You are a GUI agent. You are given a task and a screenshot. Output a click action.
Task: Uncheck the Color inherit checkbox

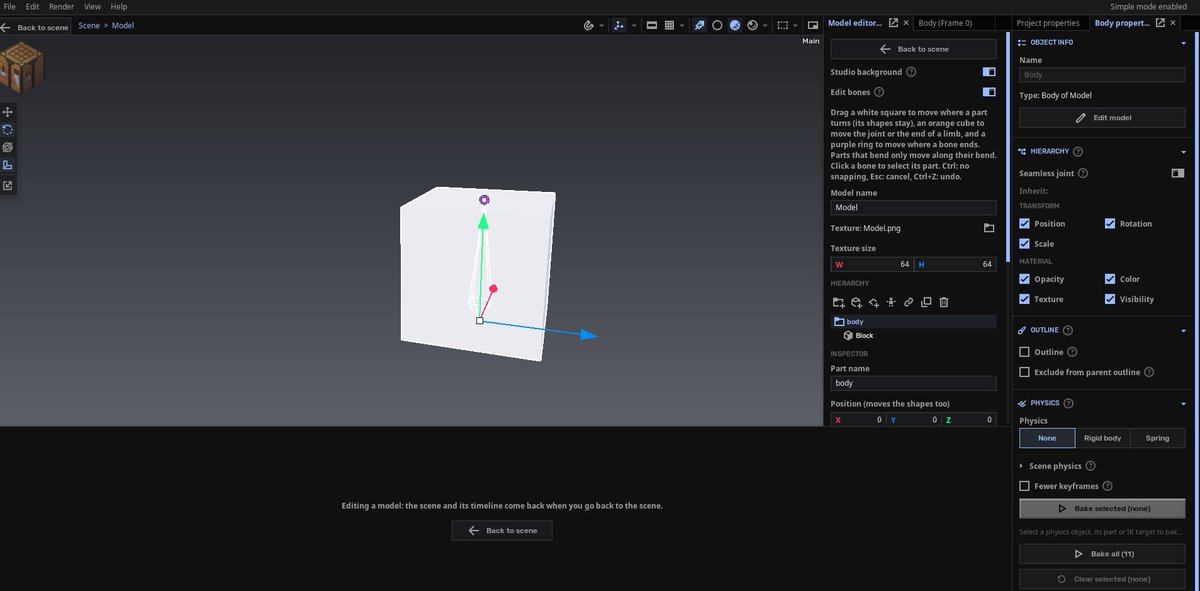pos(1110,279)
